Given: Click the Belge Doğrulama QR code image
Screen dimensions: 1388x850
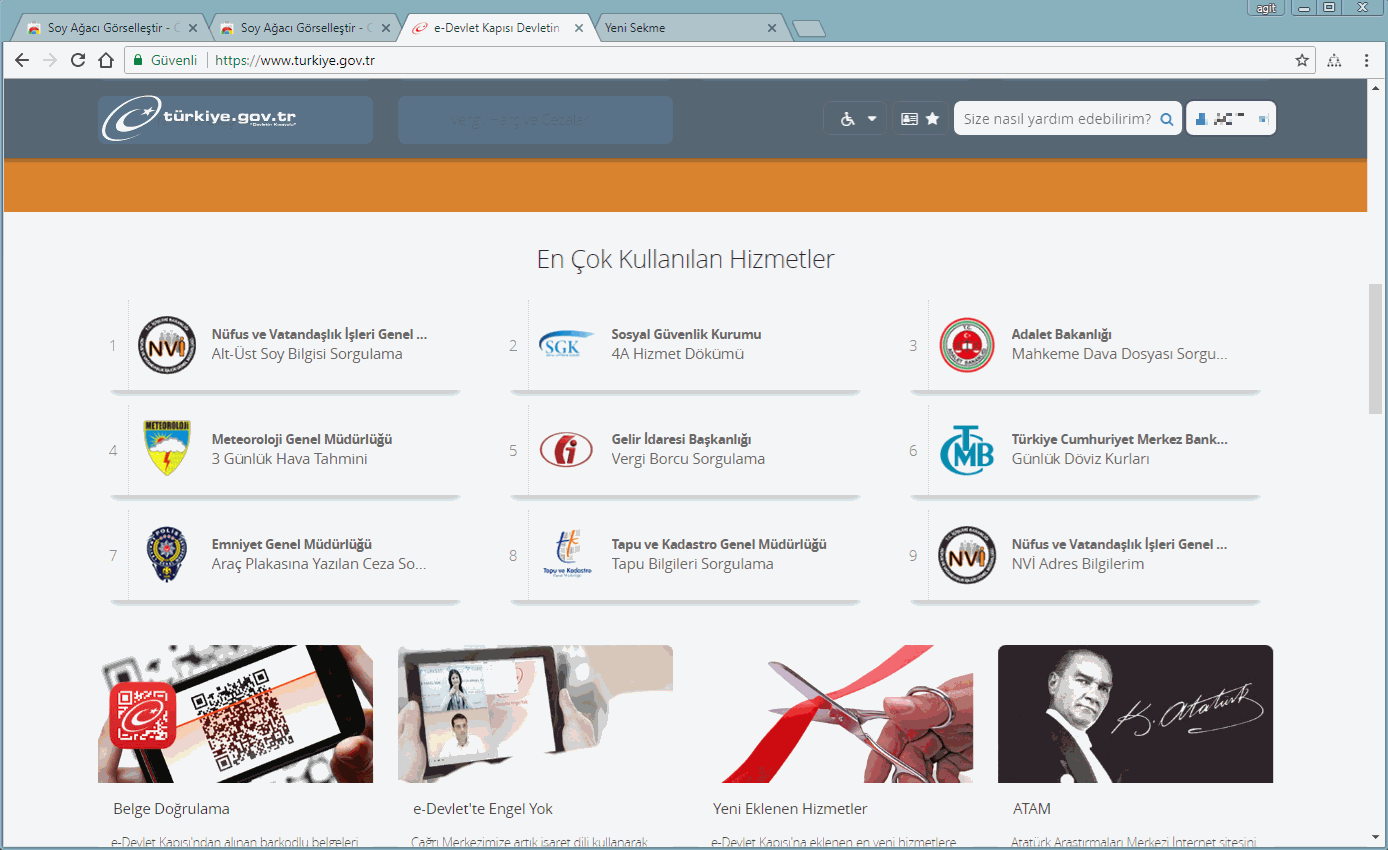Looking at the screenshot, I should [x=235, y=714].
